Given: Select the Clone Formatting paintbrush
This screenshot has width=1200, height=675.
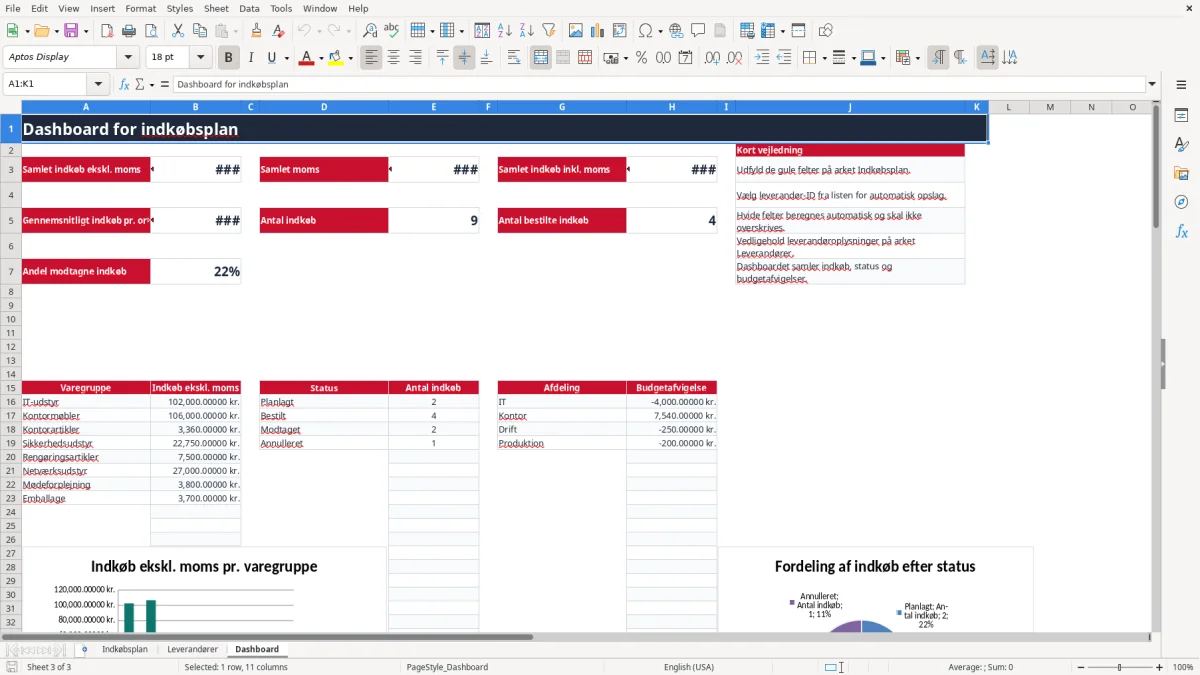Looking at the screenshot, I should (x=257, y=31).
